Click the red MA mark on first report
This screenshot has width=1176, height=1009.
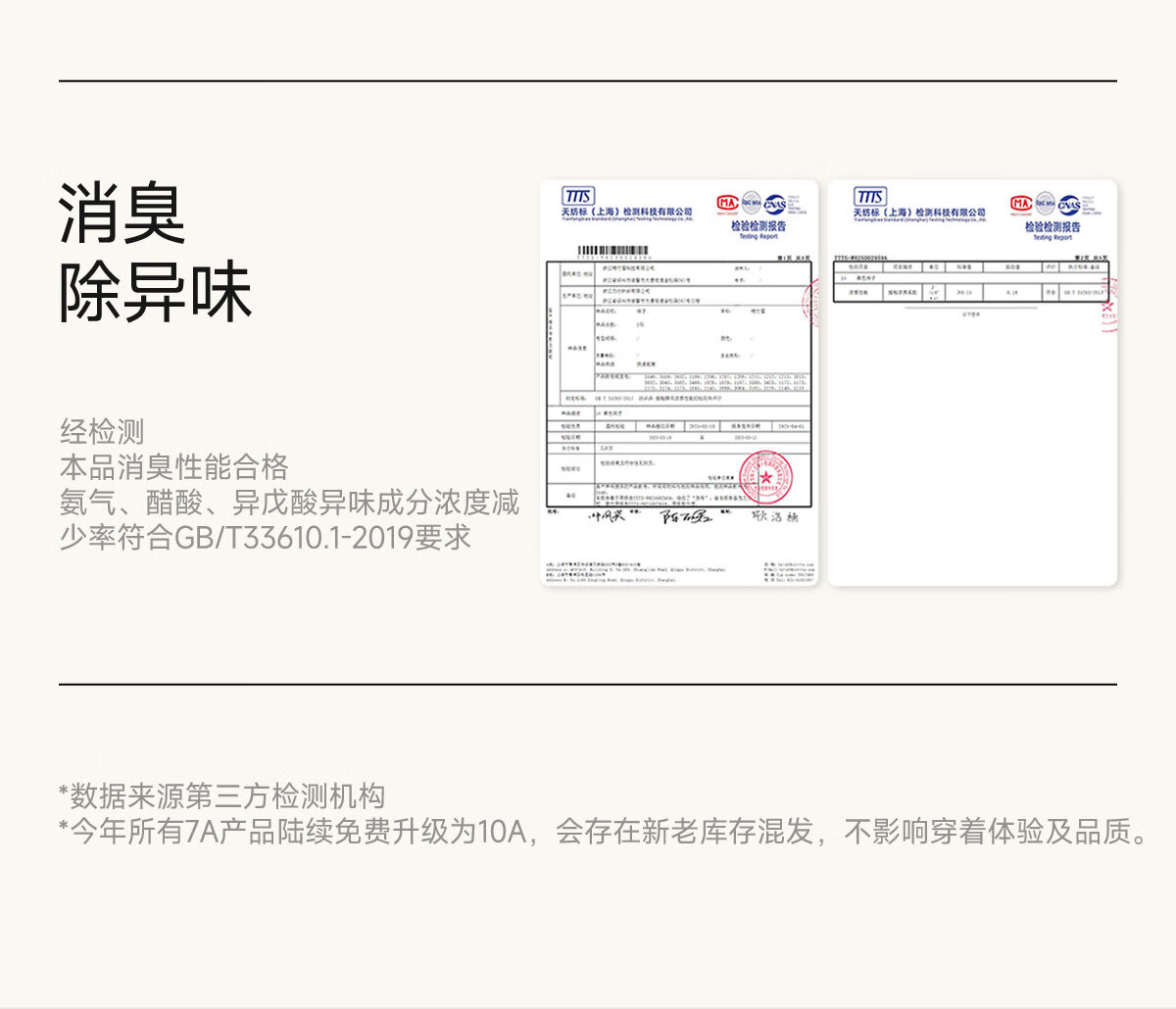click(x=726, y=204)
